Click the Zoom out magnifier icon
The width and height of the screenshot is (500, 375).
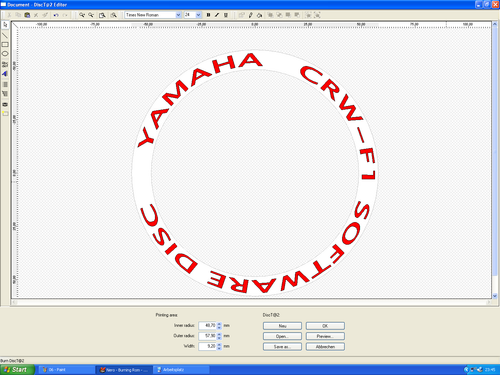click(91, 15)
